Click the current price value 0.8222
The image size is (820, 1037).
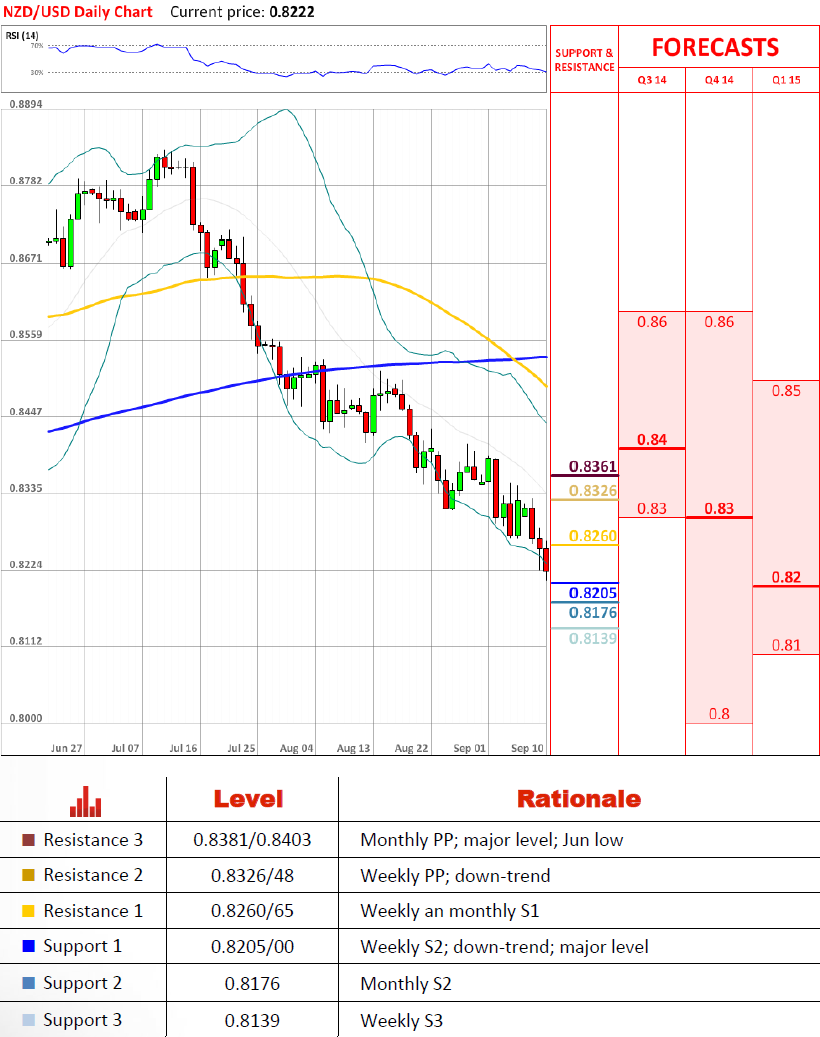click(292, 12)
